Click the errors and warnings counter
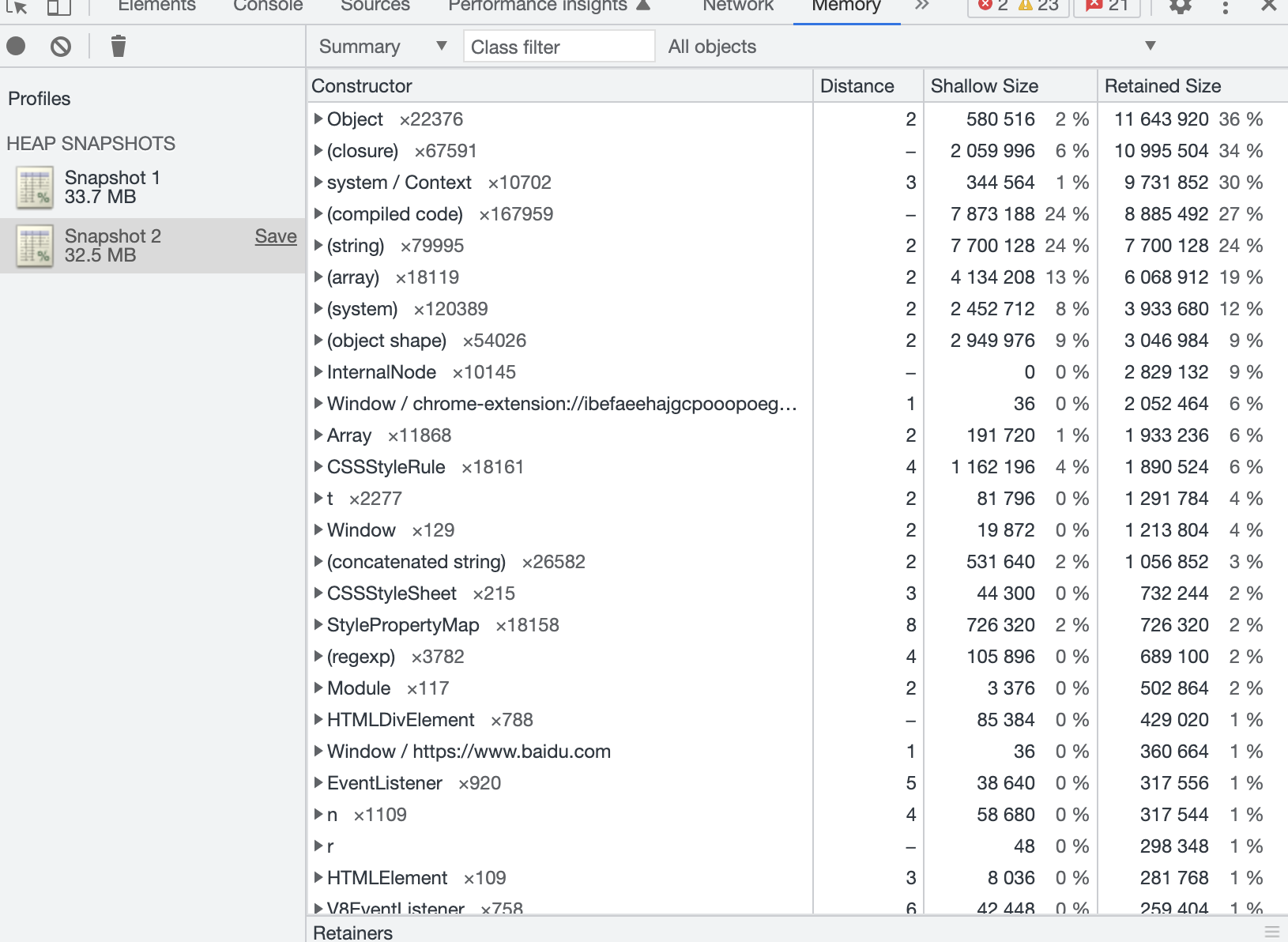The width and height of the screenshot is (1288, 942). 1019,6
